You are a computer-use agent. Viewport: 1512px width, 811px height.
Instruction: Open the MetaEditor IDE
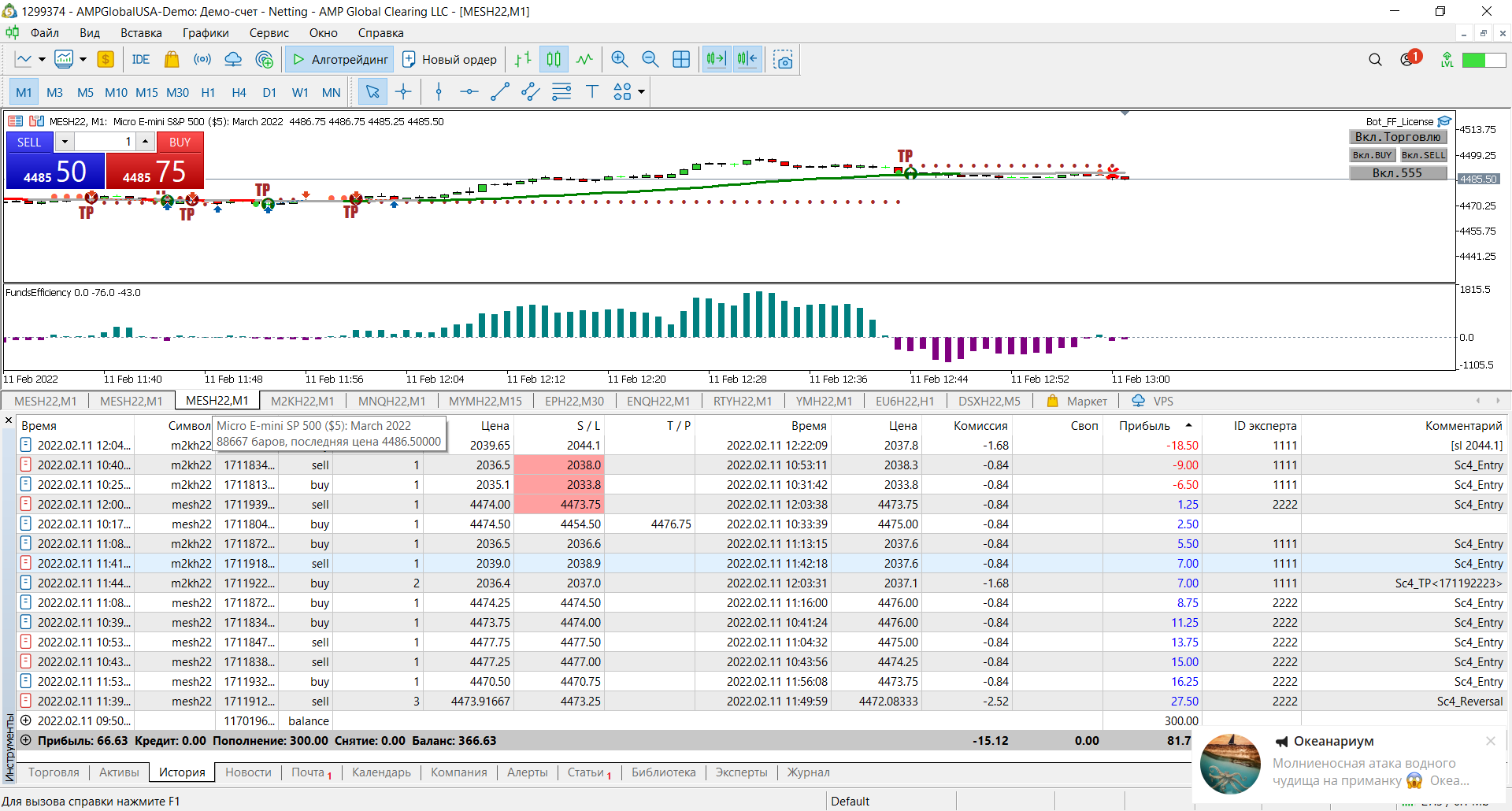click(140, 60)
